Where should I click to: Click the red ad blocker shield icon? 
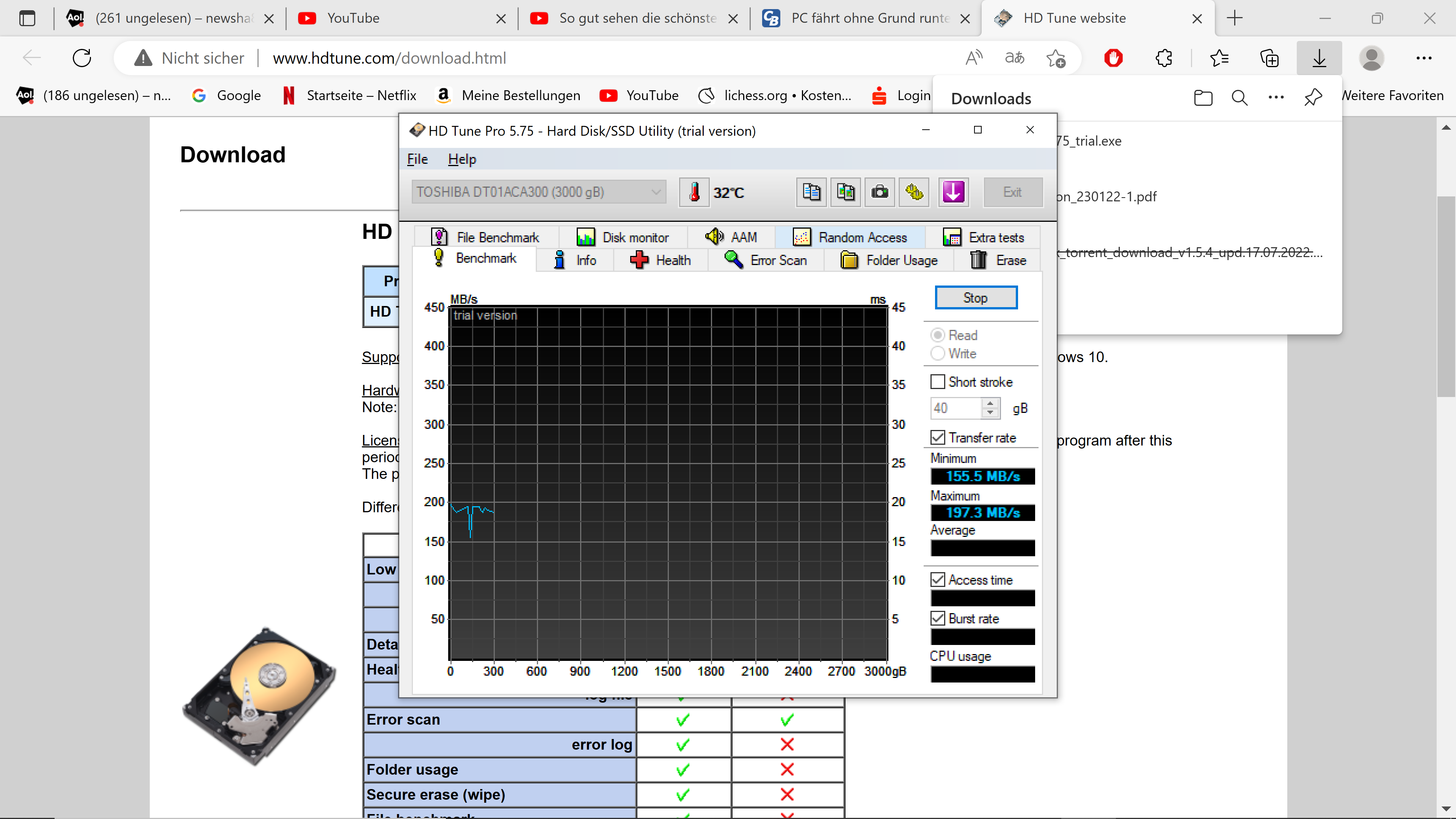point(1114,58)
